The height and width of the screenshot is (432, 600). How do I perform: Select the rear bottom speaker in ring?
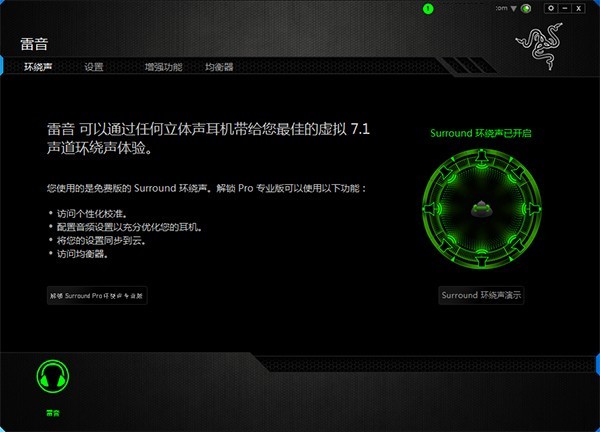click(481, 259)
